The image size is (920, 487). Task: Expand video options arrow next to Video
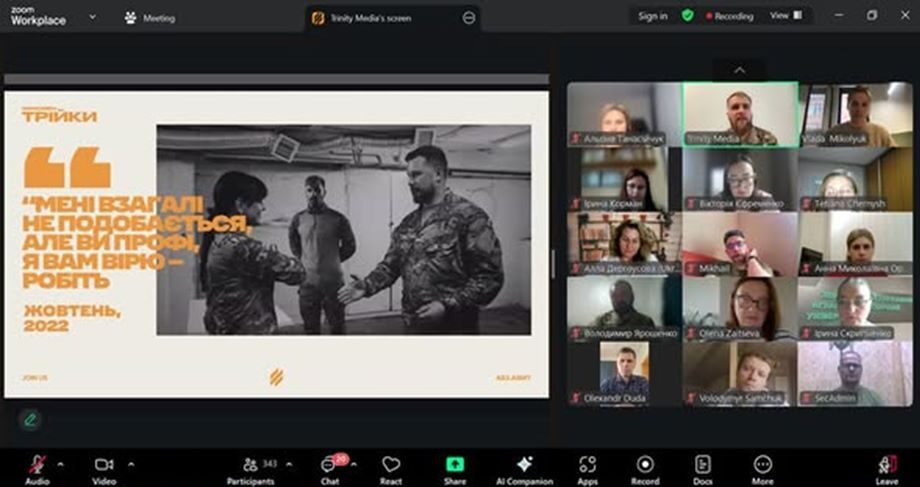click(130, 464)
